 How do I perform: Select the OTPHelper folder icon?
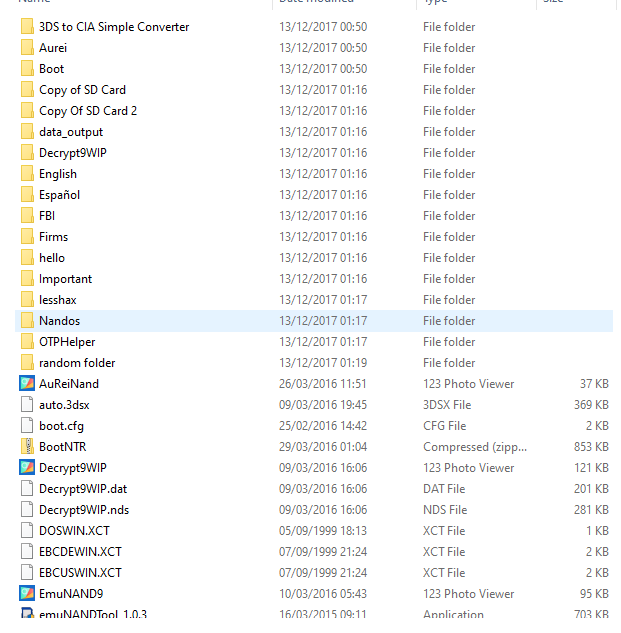click(x=27, y=342)
